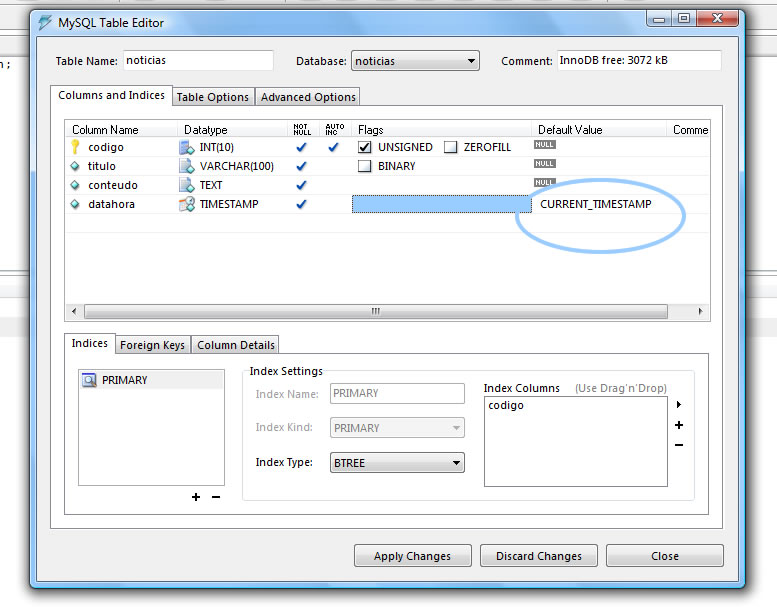Image resolution: width=777 pixels, height=607 pixels.
Task: Click the primary key icon beside codigo
Action: (75, 147)
